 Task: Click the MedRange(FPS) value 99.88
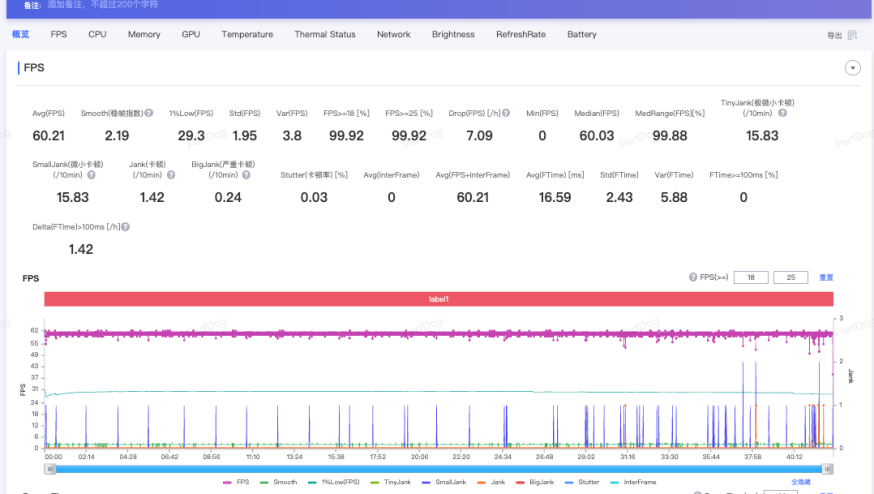tap(669, 136)
